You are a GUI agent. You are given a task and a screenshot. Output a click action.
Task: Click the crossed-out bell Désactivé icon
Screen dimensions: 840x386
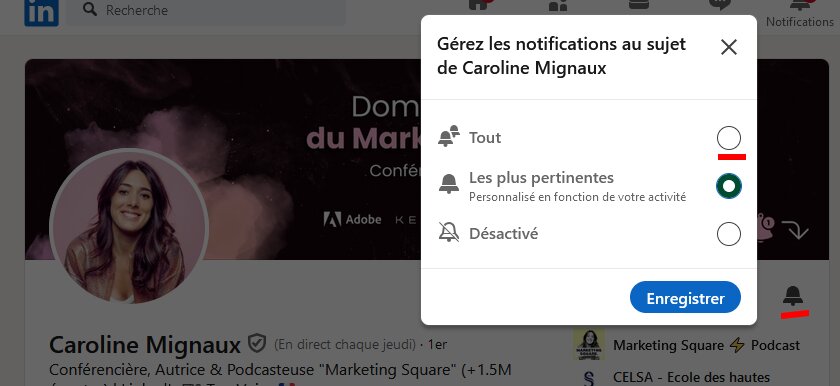click(x=449, y=232)
